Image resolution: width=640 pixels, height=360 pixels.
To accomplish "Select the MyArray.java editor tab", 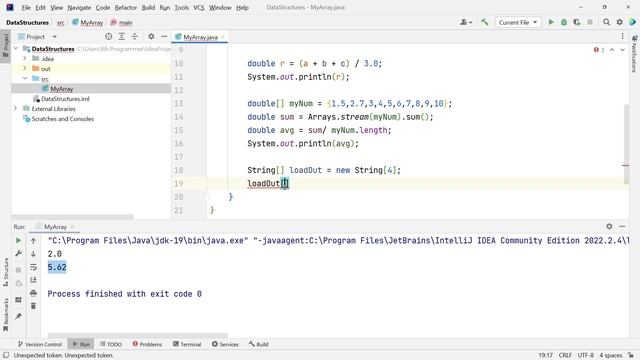I will coord(200,37).
